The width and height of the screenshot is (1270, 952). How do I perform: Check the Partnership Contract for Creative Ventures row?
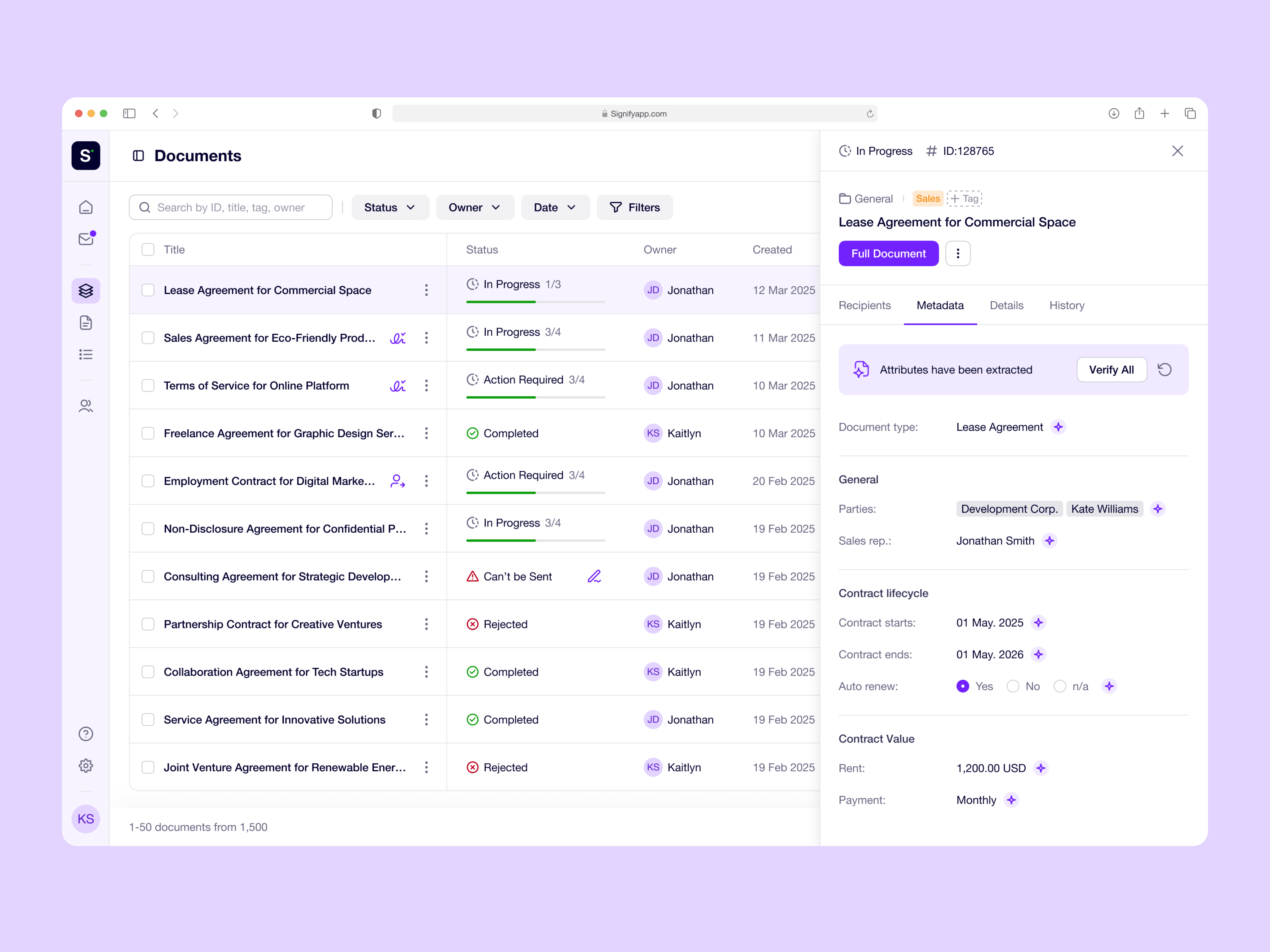point(148,624)
